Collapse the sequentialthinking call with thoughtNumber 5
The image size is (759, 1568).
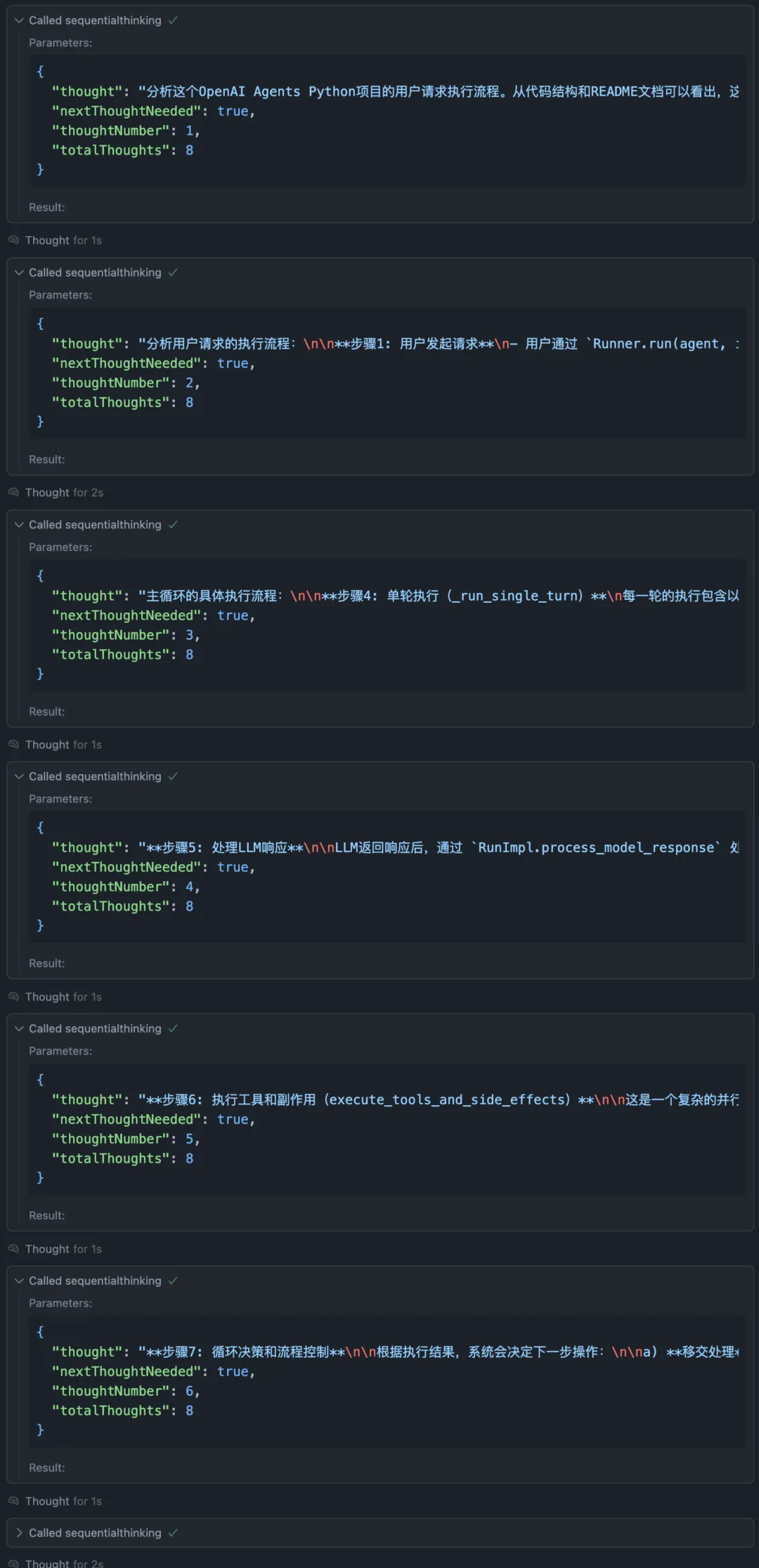click(19, 1028)
